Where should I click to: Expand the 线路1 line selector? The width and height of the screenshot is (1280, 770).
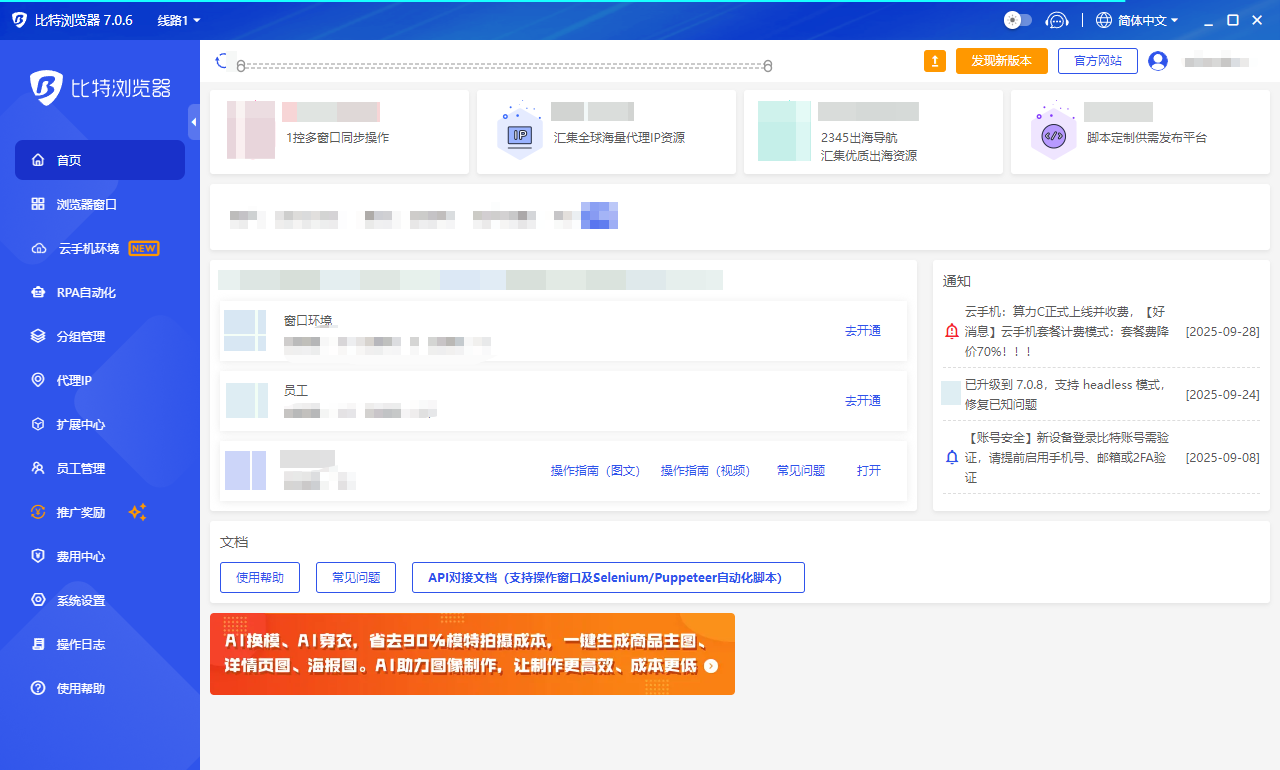click(x=179, y=20)
